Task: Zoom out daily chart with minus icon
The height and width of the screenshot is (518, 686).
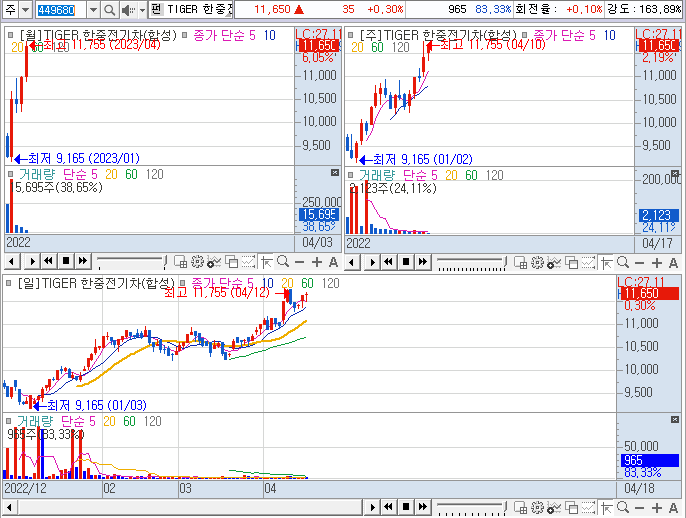Action: click(x=639, y=508)
